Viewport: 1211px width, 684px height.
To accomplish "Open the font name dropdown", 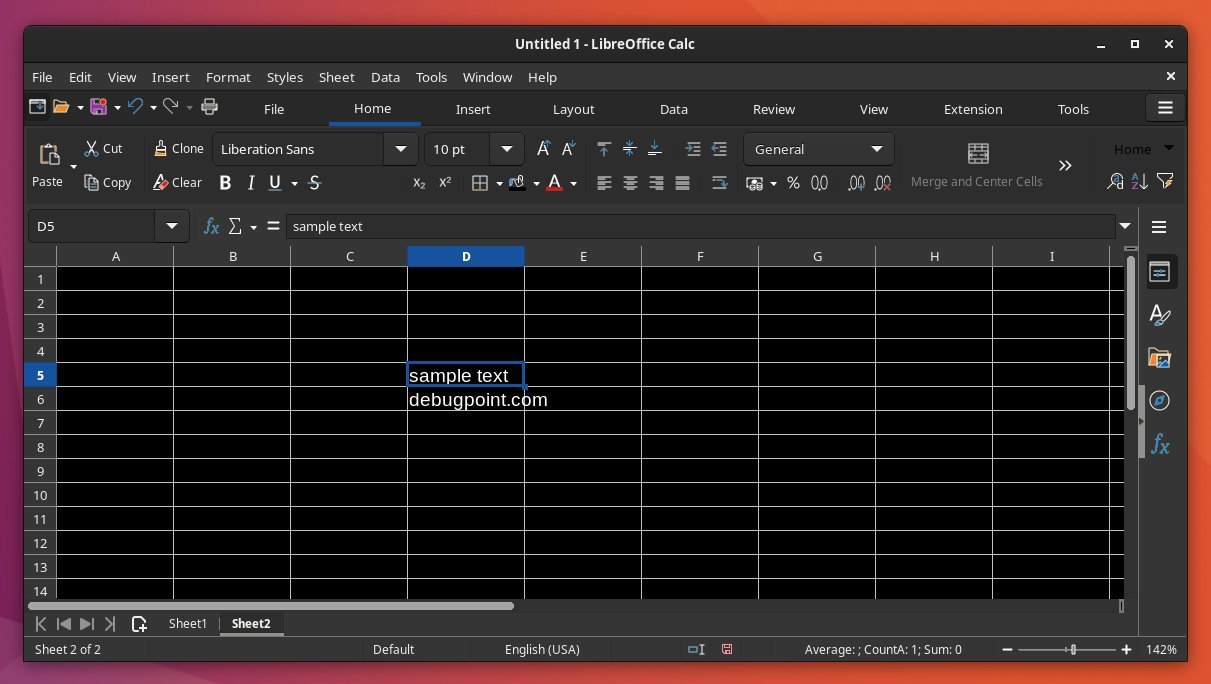I will point(400,148).
